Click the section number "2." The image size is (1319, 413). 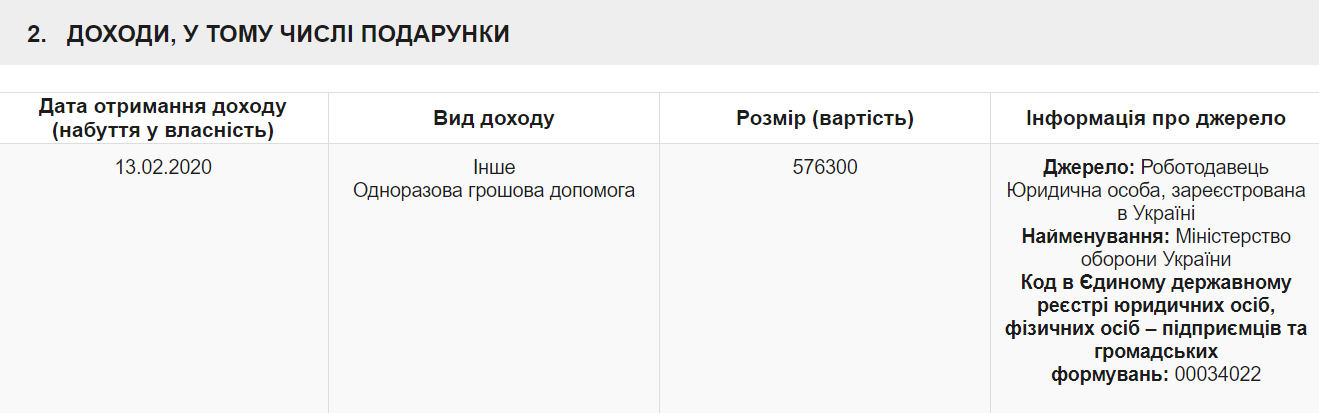pos(37,34)
